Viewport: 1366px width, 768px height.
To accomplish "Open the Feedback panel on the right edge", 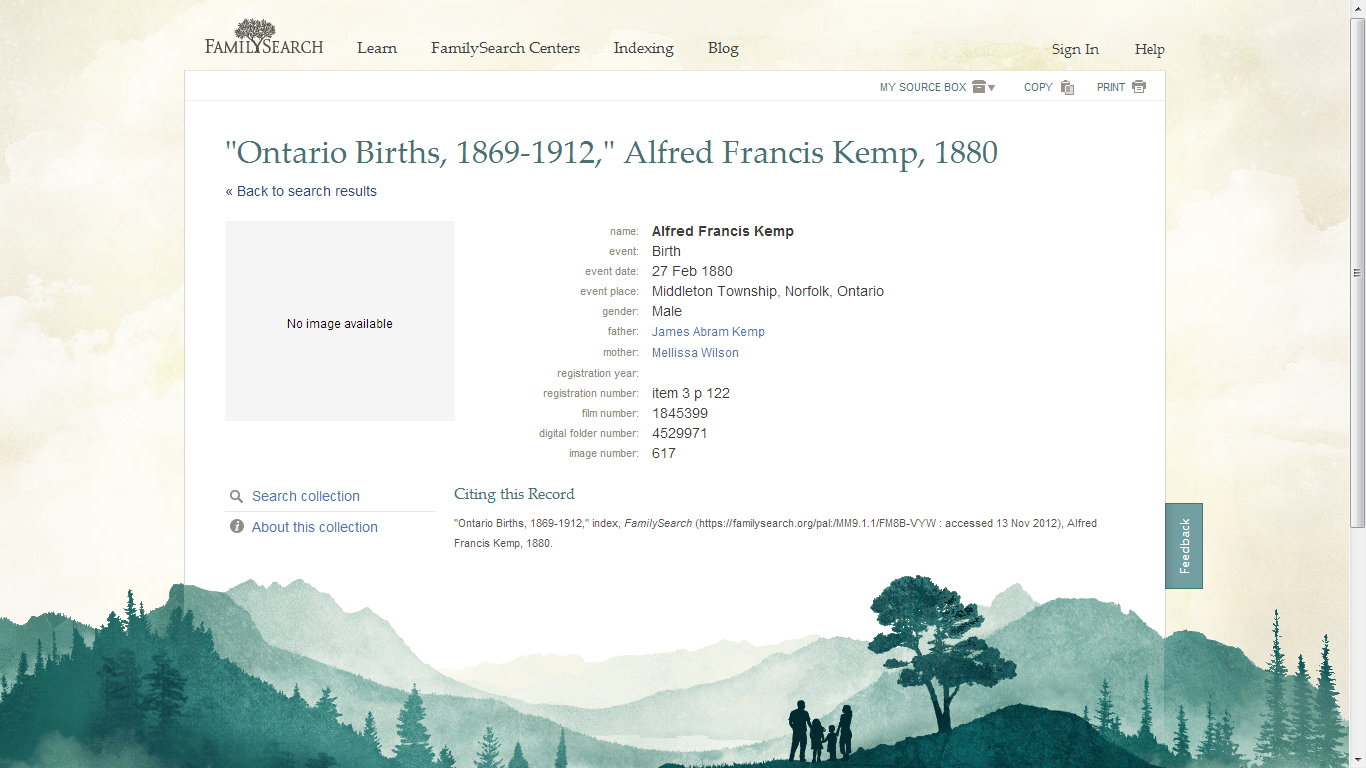I will click(1184, 545).
